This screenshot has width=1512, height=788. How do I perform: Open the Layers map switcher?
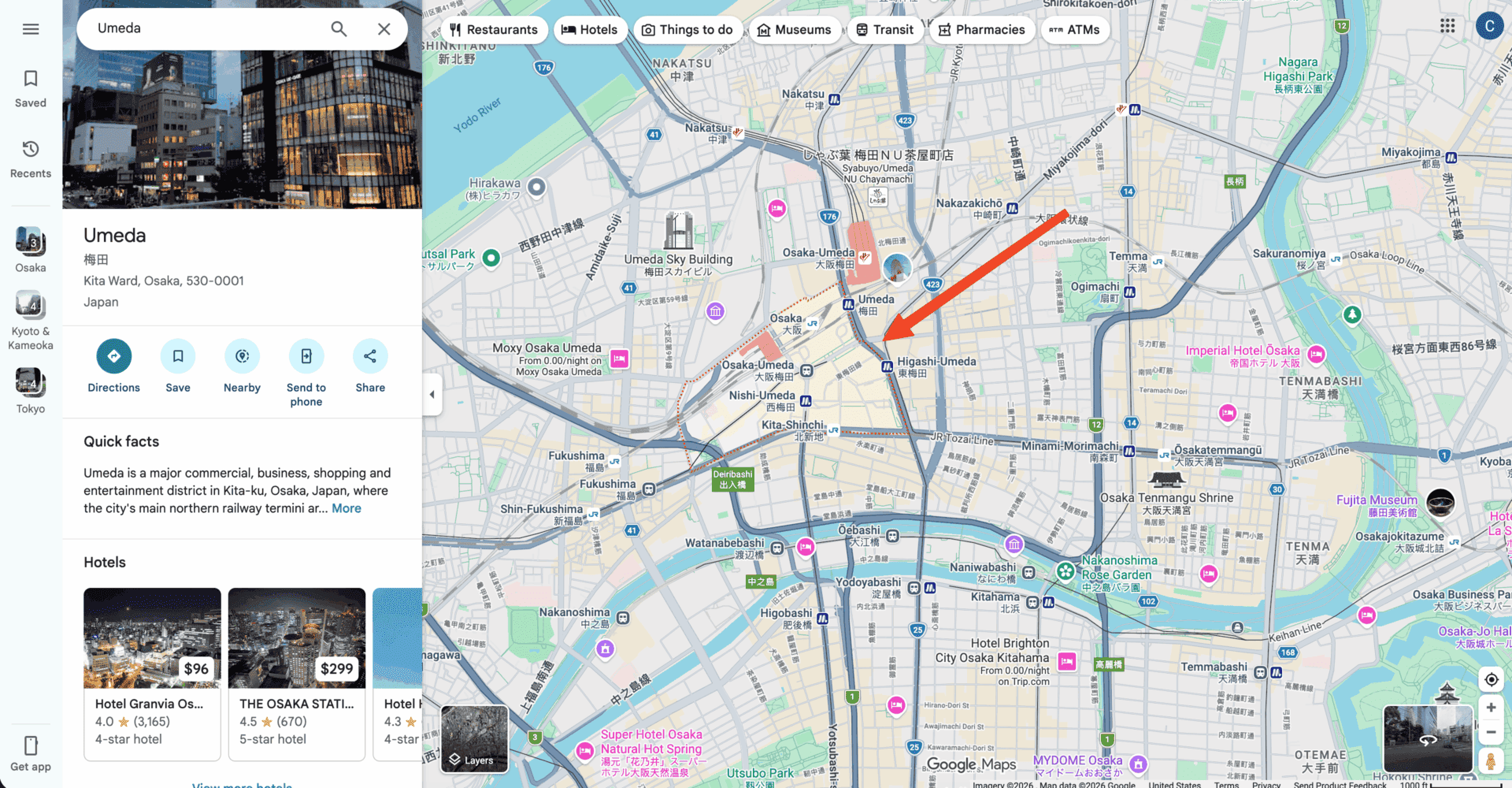tap(474, 738)
